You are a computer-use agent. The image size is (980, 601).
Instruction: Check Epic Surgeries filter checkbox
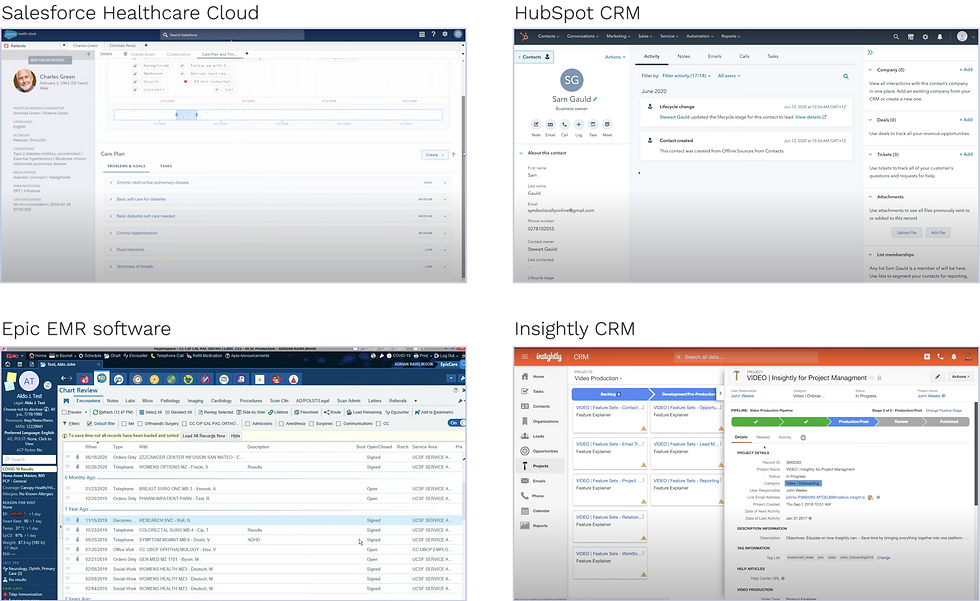coord(311,424)
